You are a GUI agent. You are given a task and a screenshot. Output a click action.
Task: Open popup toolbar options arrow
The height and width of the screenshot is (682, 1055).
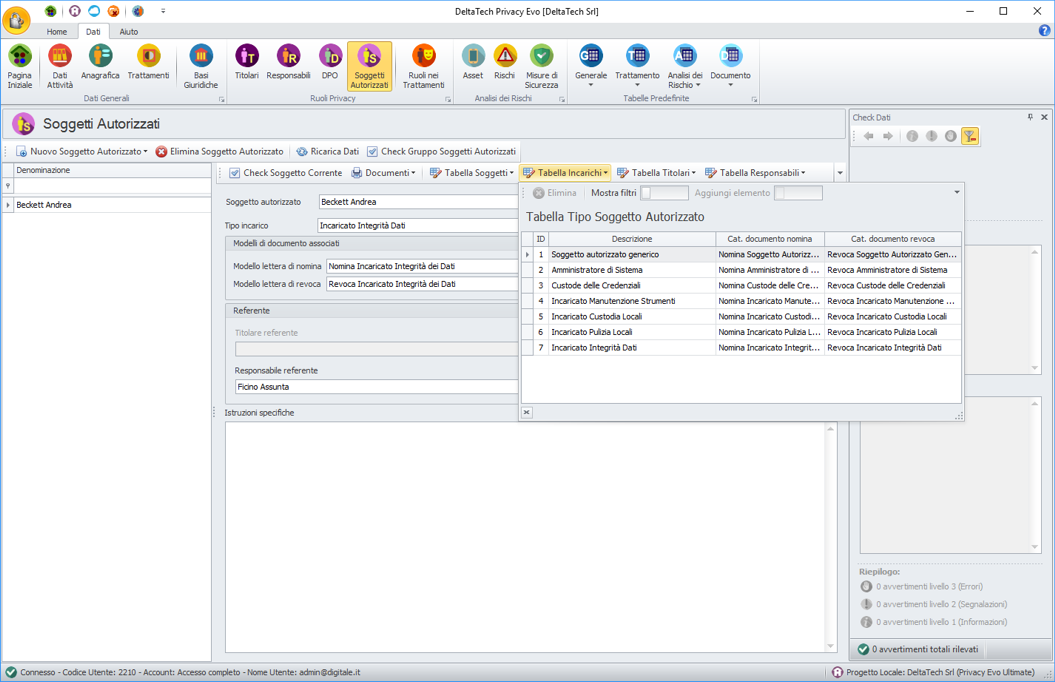pyautogui.click(x=957, y=192)
